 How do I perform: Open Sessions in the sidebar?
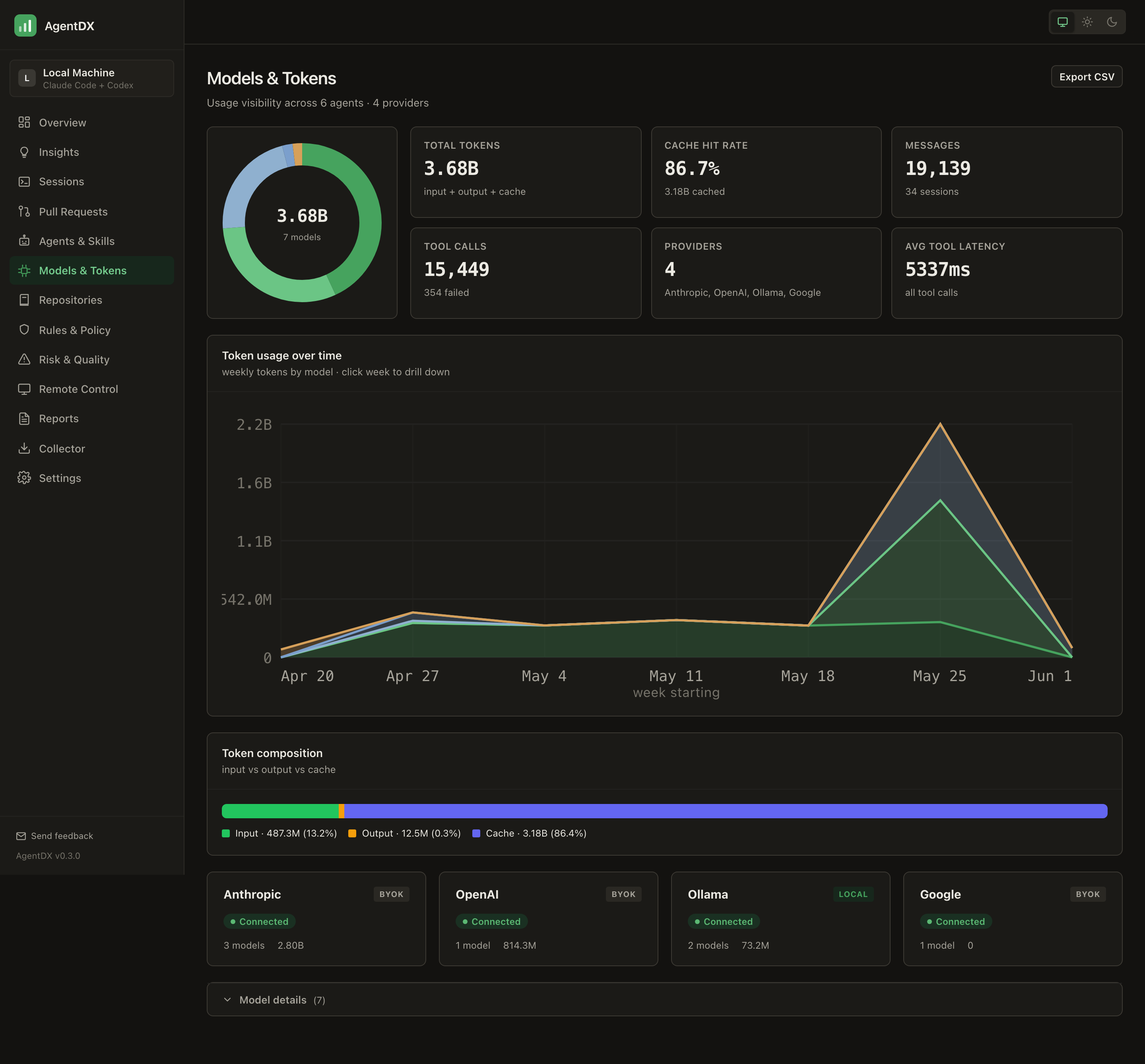pos(91,181)
